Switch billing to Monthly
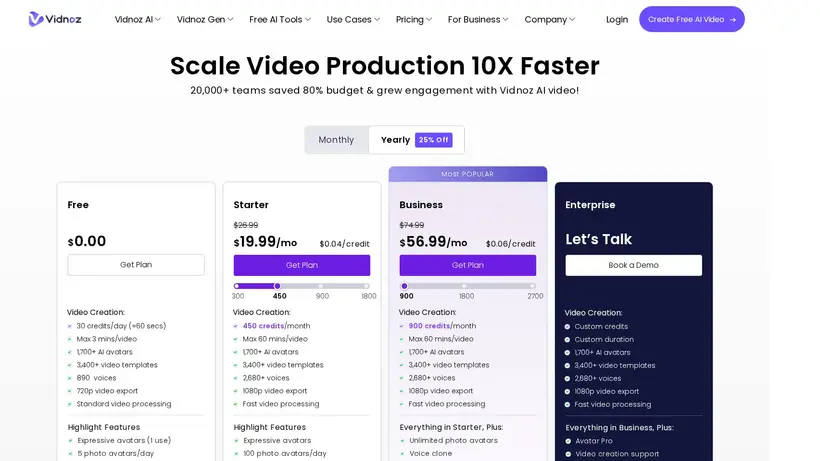The image size is (820, 461). tap(336, 140)
